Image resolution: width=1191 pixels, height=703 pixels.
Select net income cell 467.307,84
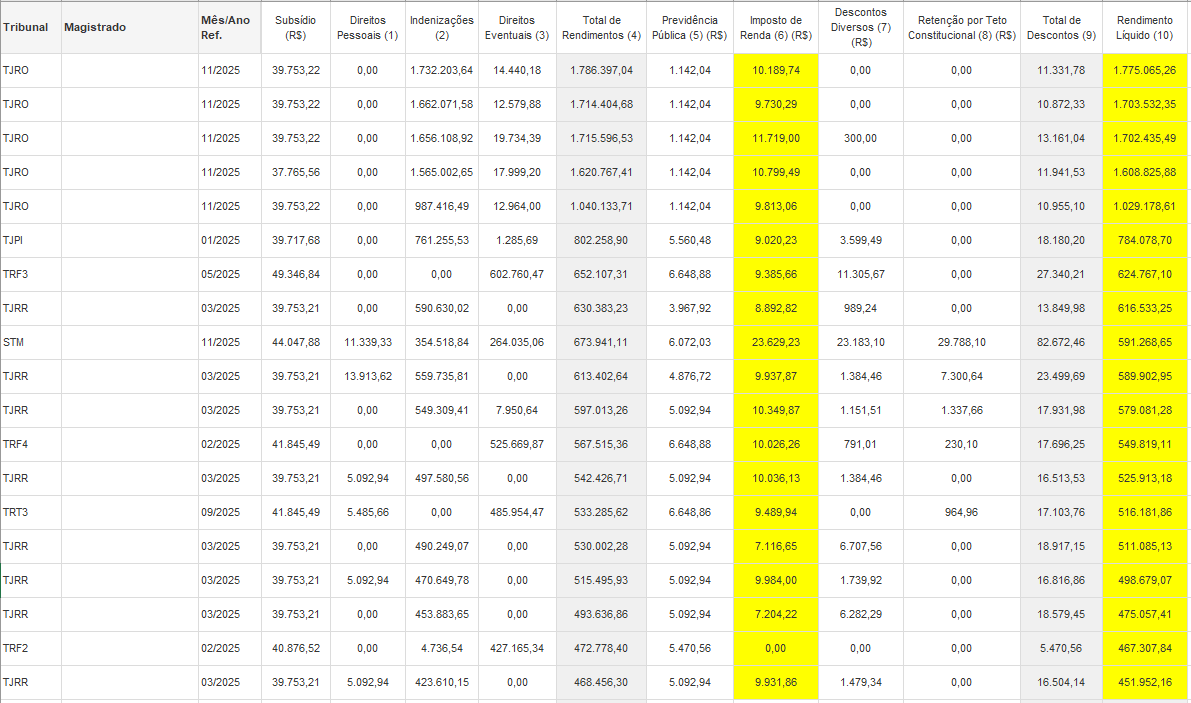[x=1145, y=648]
